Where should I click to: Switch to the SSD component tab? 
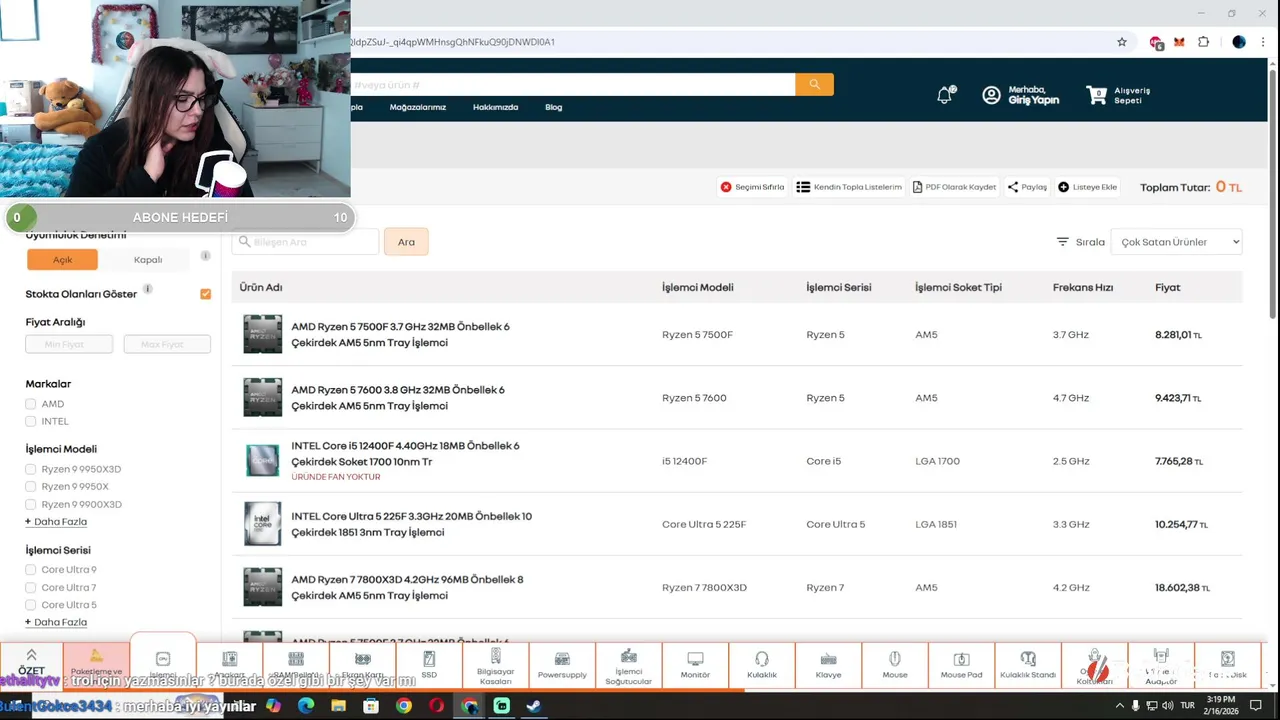[429, 665]
